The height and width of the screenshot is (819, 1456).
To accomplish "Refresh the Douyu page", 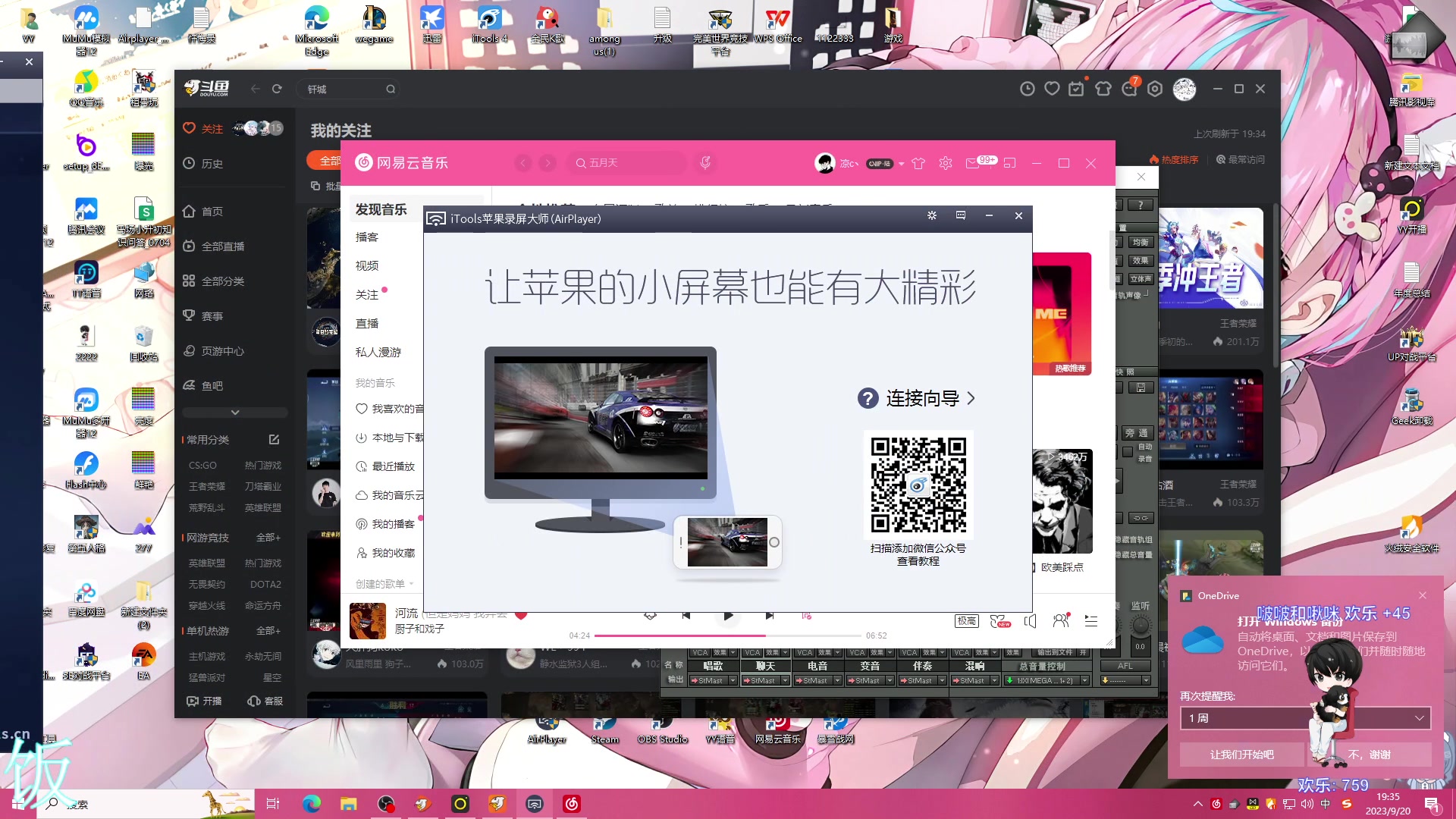I will 277,89.
